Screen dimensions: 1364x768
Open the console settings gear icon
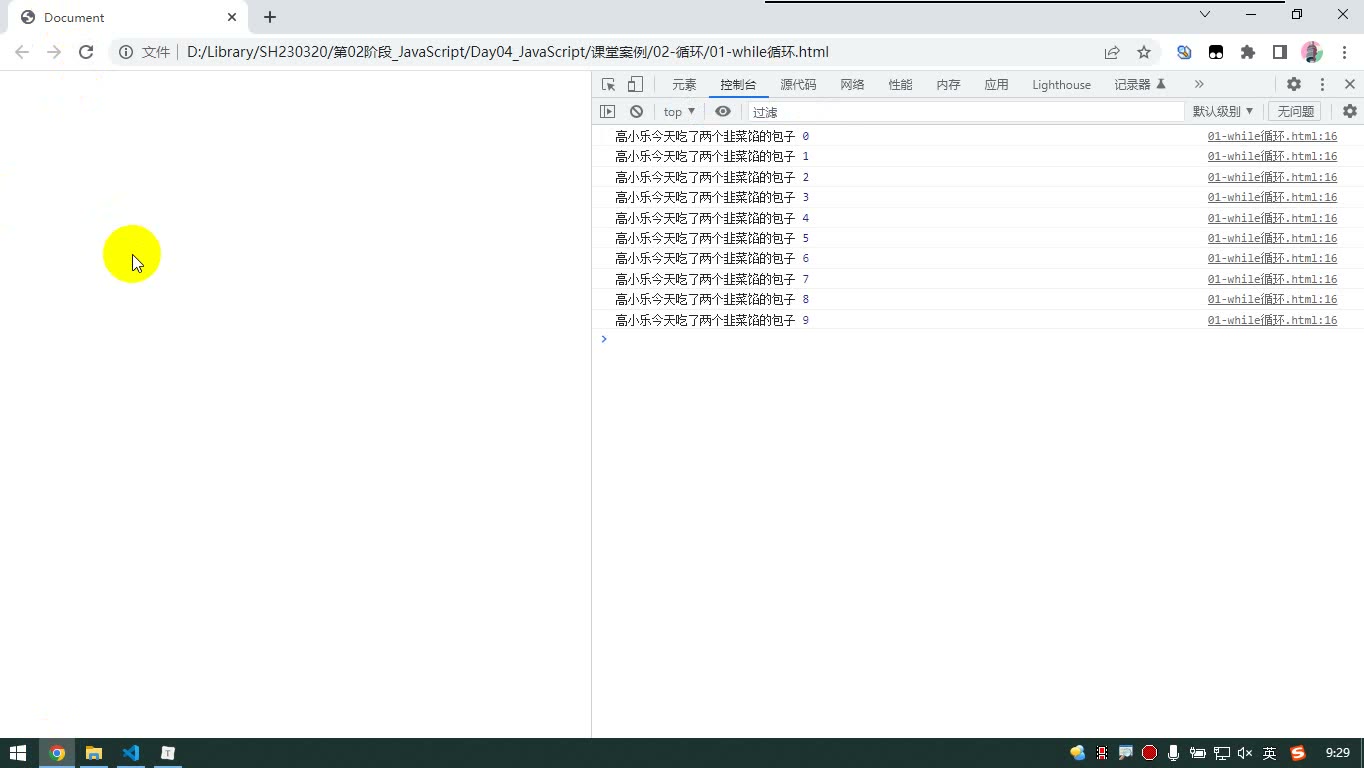tap(1350, 112)
